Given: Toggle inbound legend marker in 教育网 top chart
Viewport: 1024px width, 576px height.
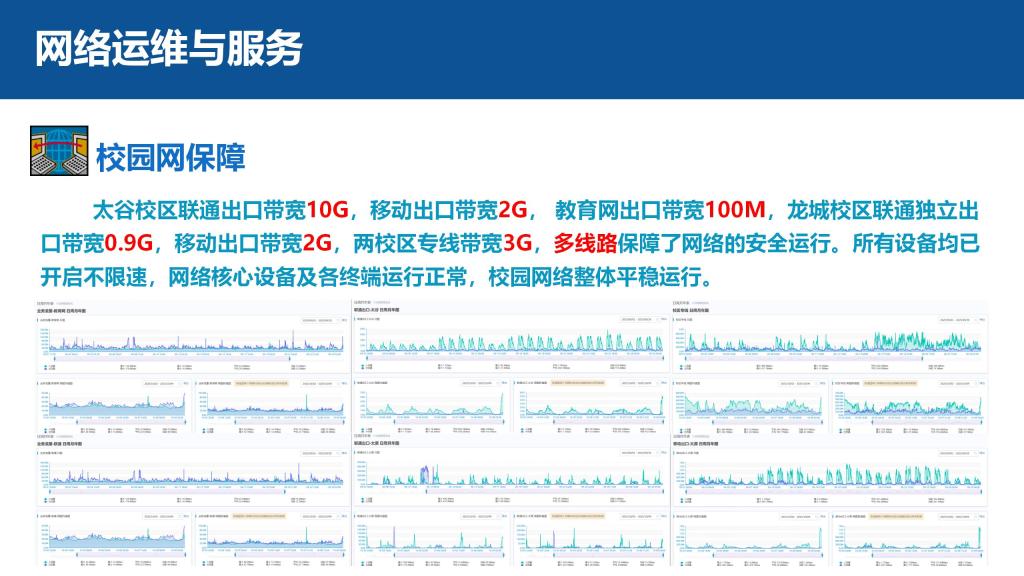Looking at the screenshot, I should coord(43,367).
